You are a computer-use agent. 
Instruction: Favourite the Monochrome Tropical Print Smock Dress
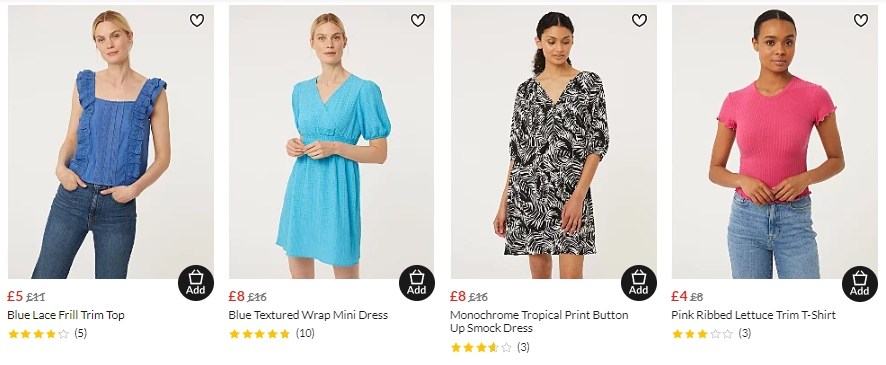tap(639, 20)
